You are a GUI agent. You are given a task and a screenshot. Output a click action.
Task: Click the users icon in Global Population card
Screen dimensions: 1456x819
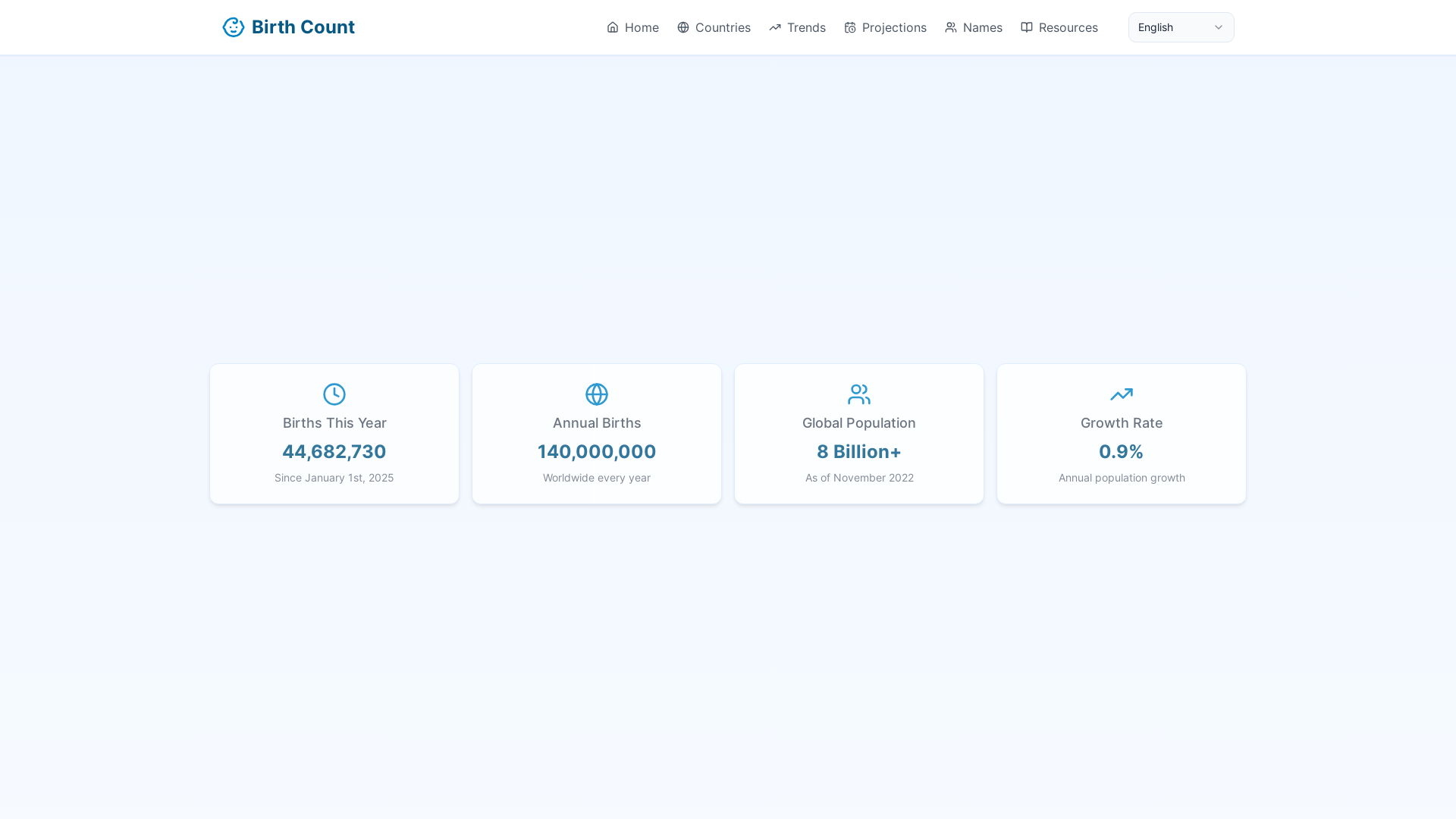[x=859, y=394]
